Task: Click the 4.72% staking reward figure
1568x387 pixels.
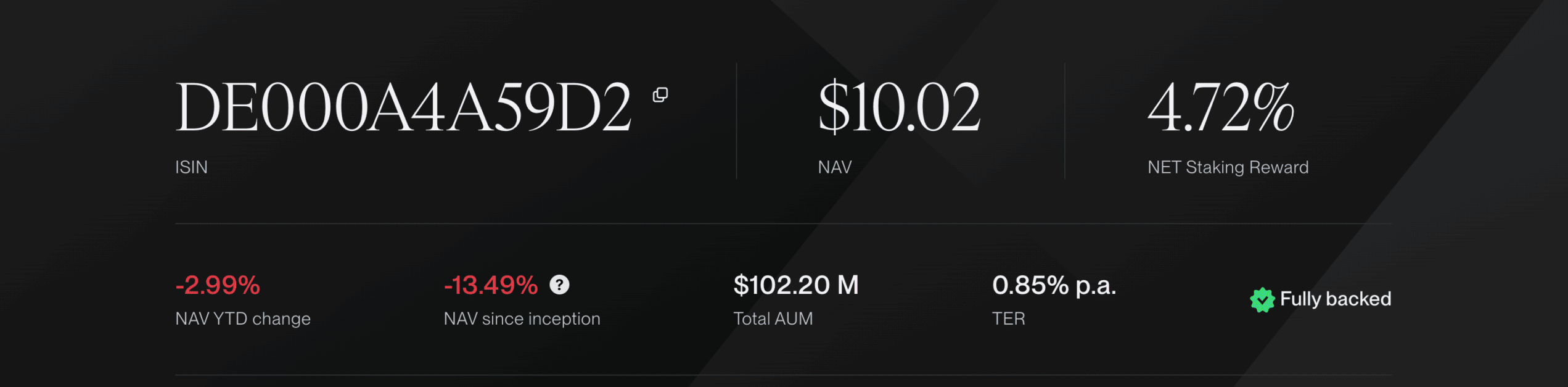Action: [x=1220, y=107]
